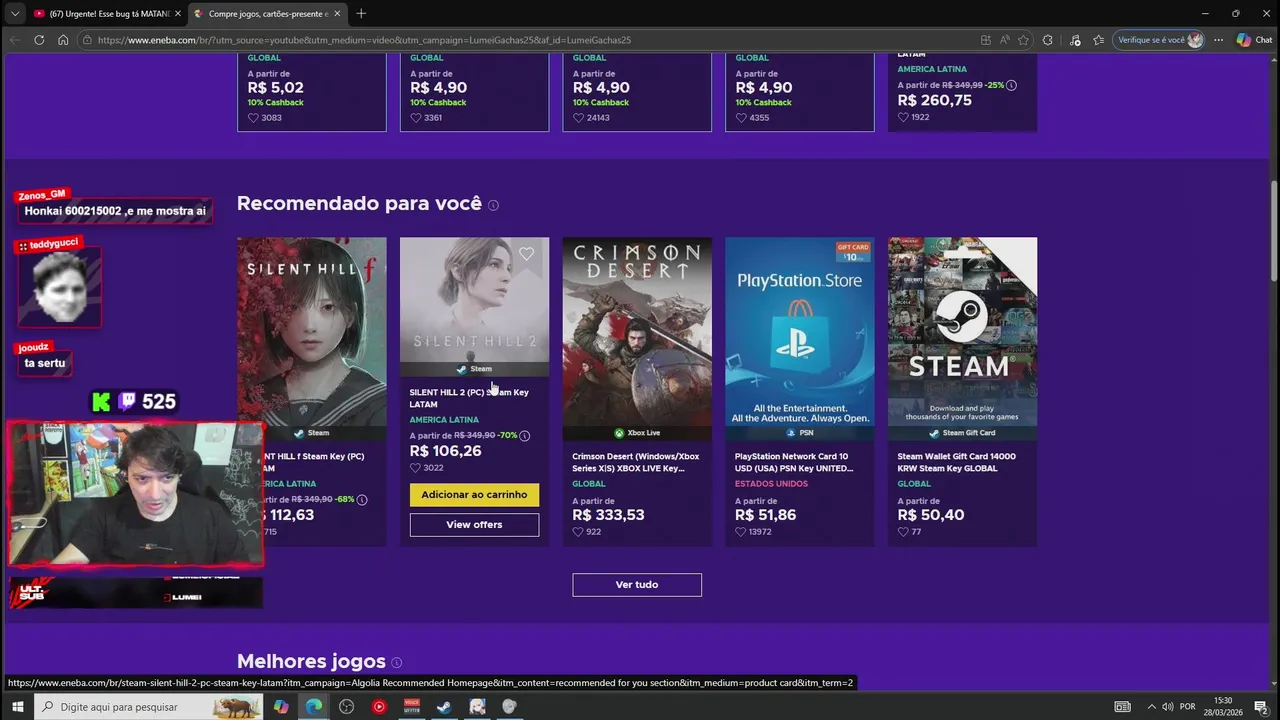This screenshot has height=720, width=1280.
Task: Open Crimson Desert cover thumbnail
Action: click(x=637, y=332)
